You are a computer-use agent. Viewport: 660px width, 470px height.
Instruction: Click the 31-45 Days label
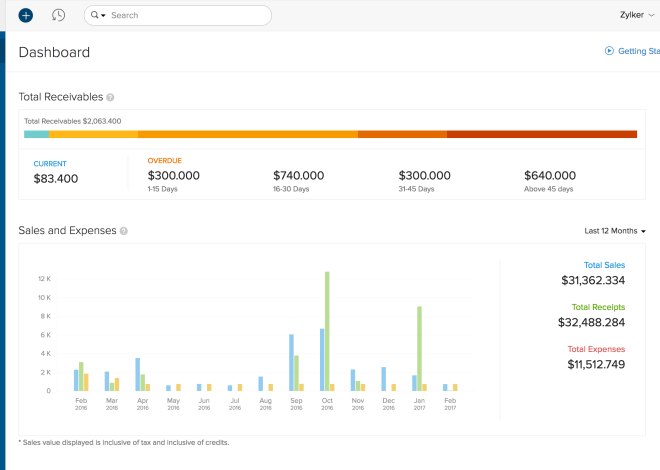[x=416, y=189]
